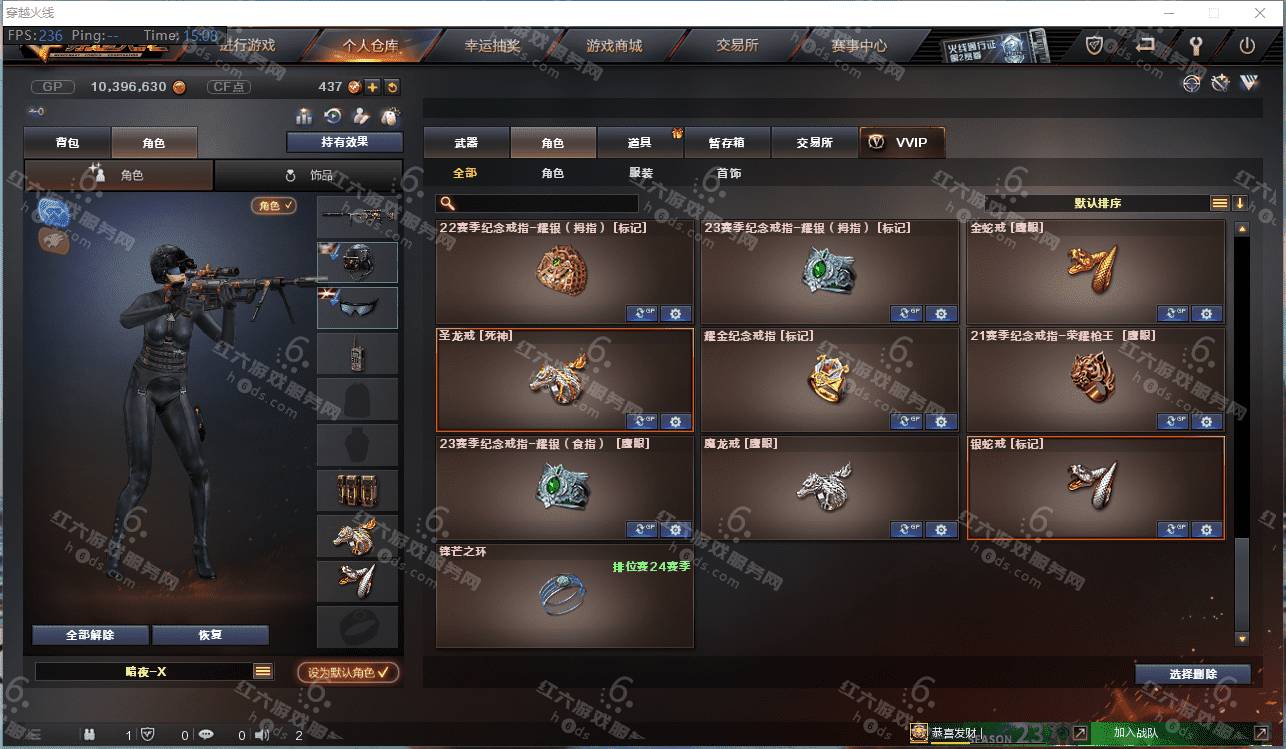The height and width of the screenshot is (749, 1286).
Task: Click gear icon on 金蛇戒 item card
Action: tap(1206, 314)
